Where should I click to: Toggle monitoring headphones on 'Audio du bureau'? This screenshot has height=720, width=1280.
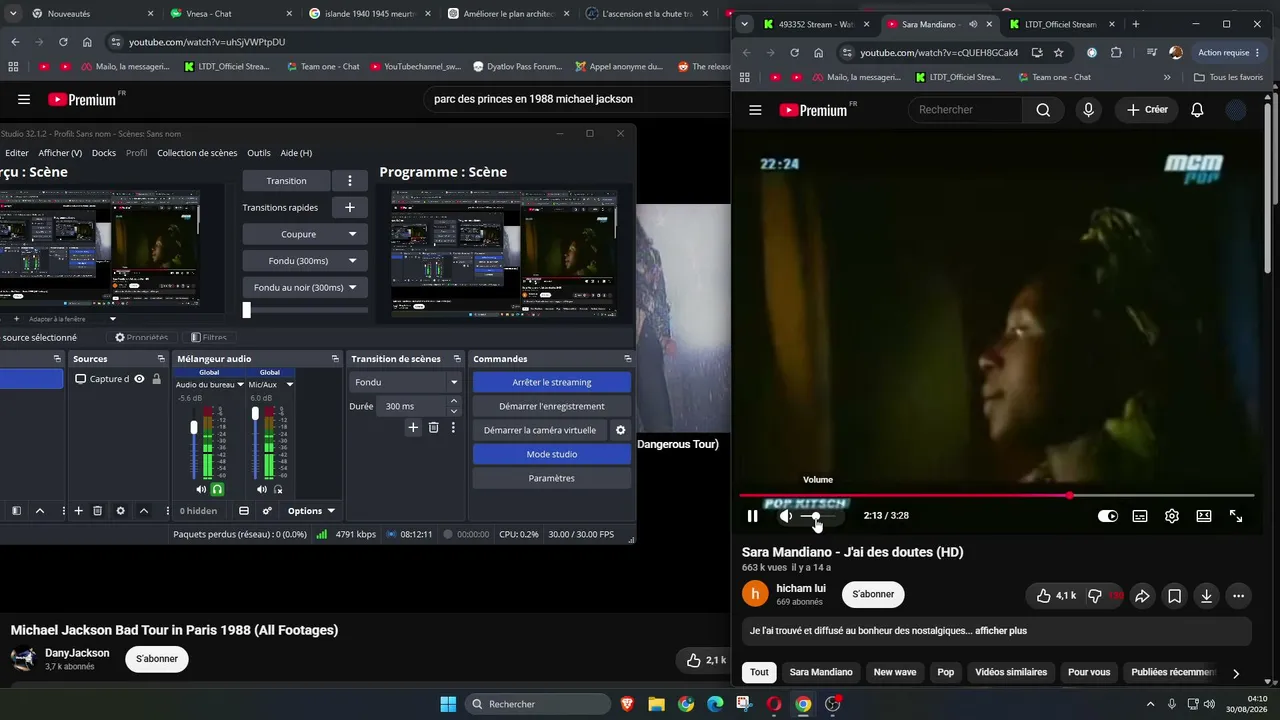click(x=217, y=490)
